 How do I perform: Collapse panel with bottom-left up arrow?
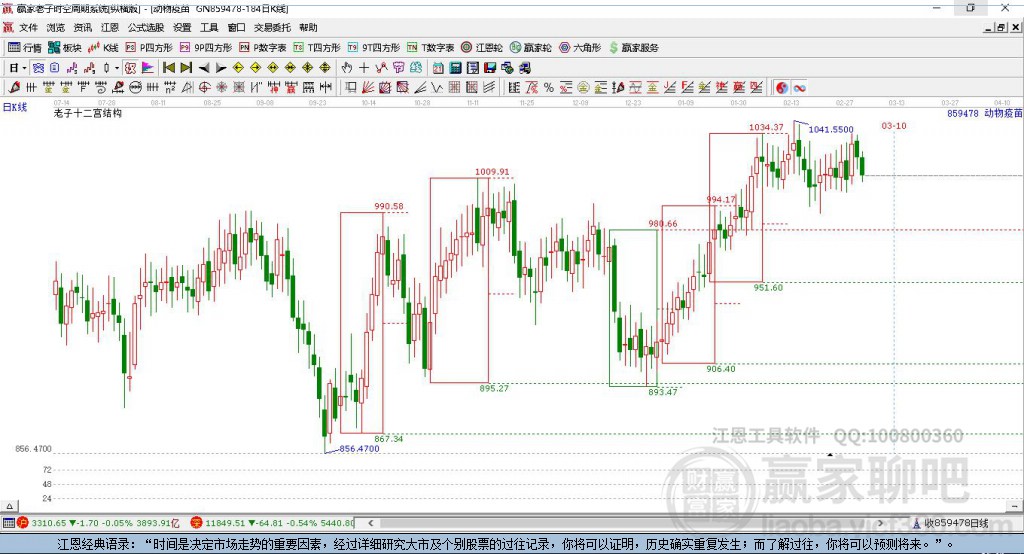pos(9,506)
